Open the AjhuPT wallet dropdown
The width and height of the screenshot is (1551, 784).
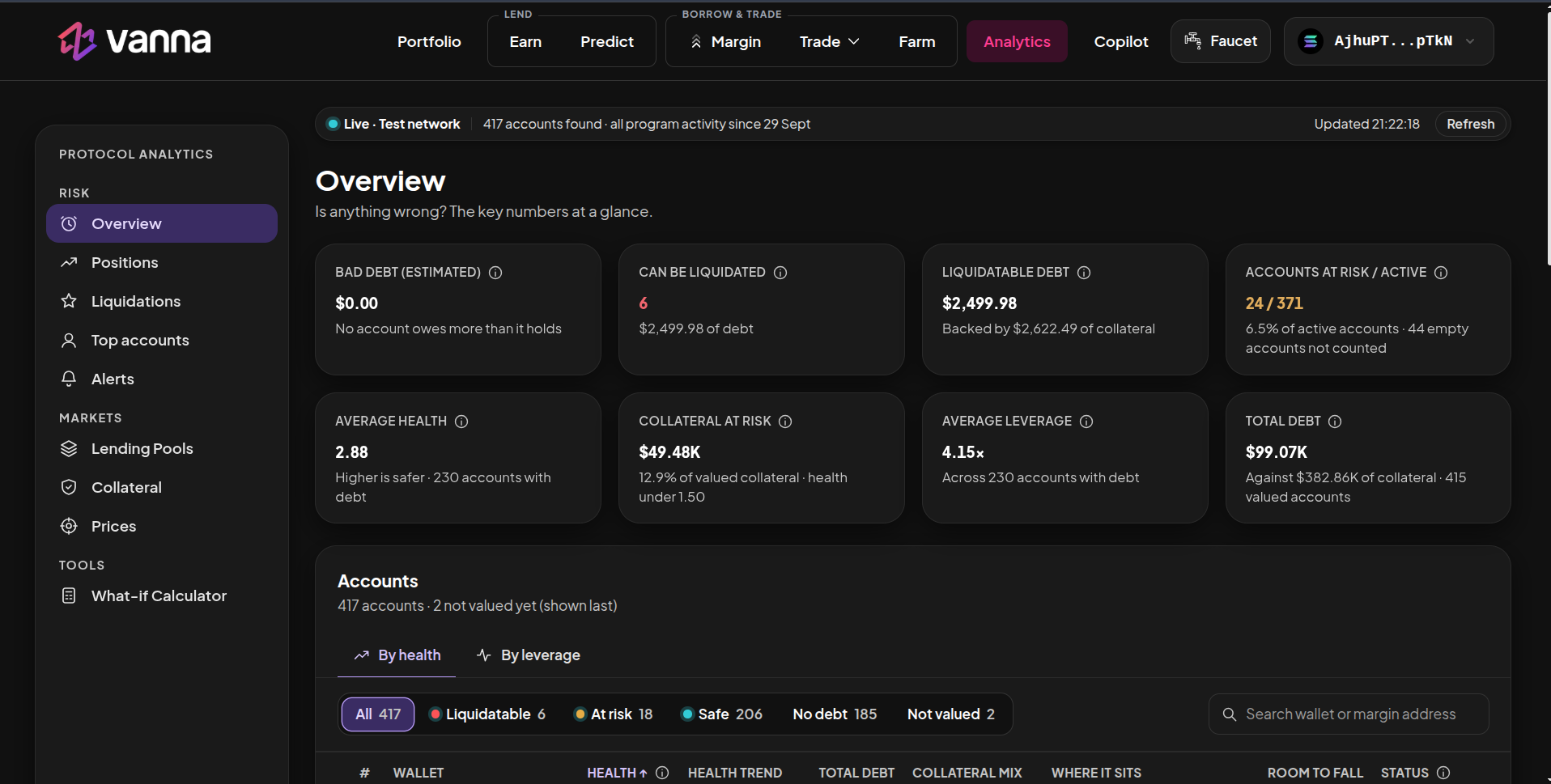1388,41
